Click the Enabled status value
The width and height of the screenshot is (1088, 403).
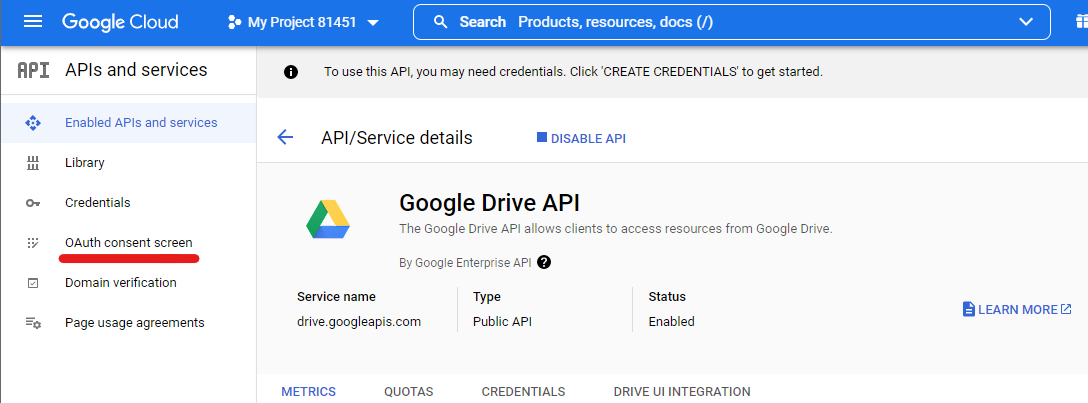pos(671,322)
